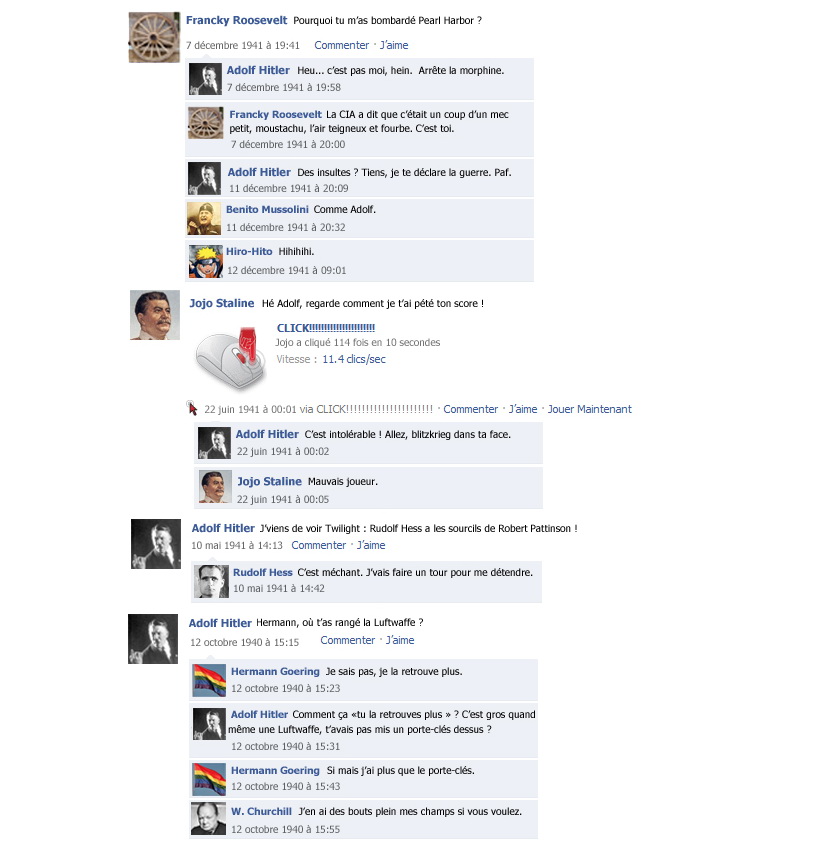Like the Pearl Harbor post with J'aime
Image resolution: width=825 pixels, height=847 pixels.
point(394,45)
